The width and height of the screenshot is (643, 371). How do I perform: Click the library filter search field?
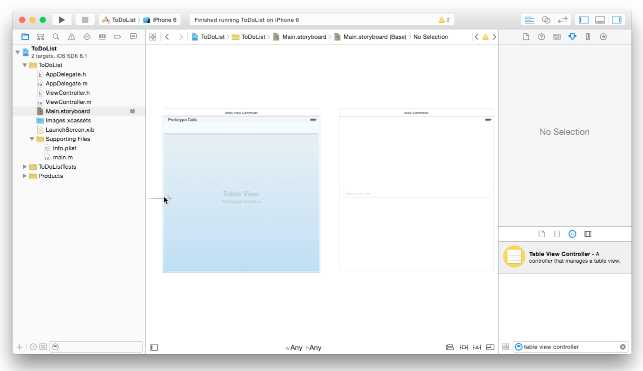(570, 347)
